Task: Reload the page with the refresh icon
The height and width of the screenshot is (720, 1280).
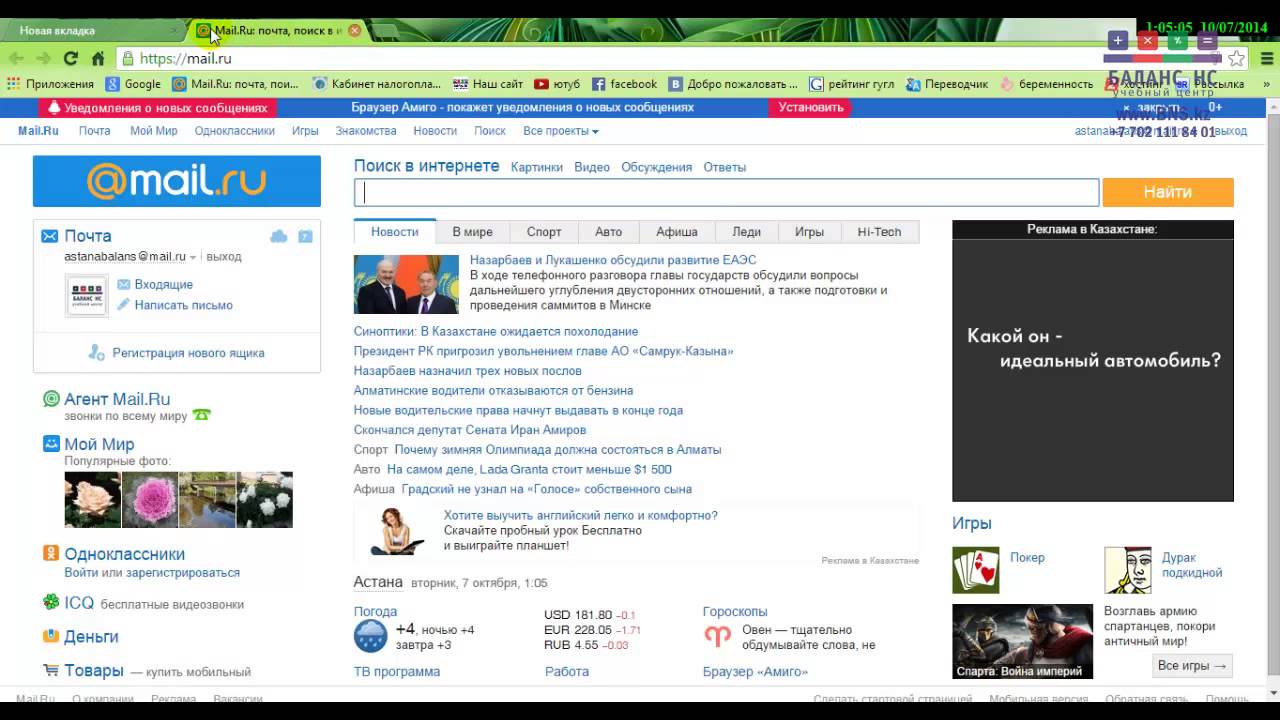Action: [x=71, y=59]
